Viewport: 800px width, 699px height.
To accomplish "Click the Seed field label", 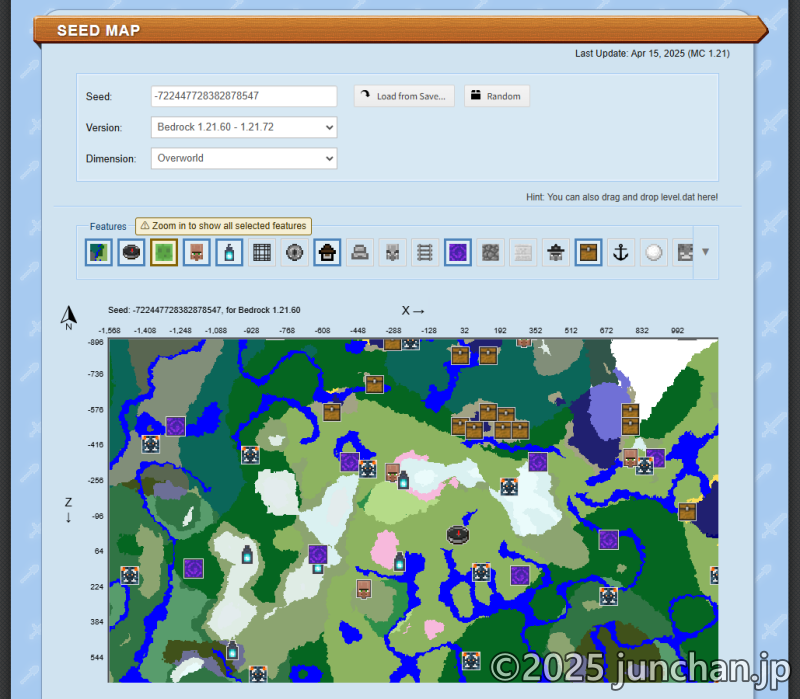I will tap(98, 96).
